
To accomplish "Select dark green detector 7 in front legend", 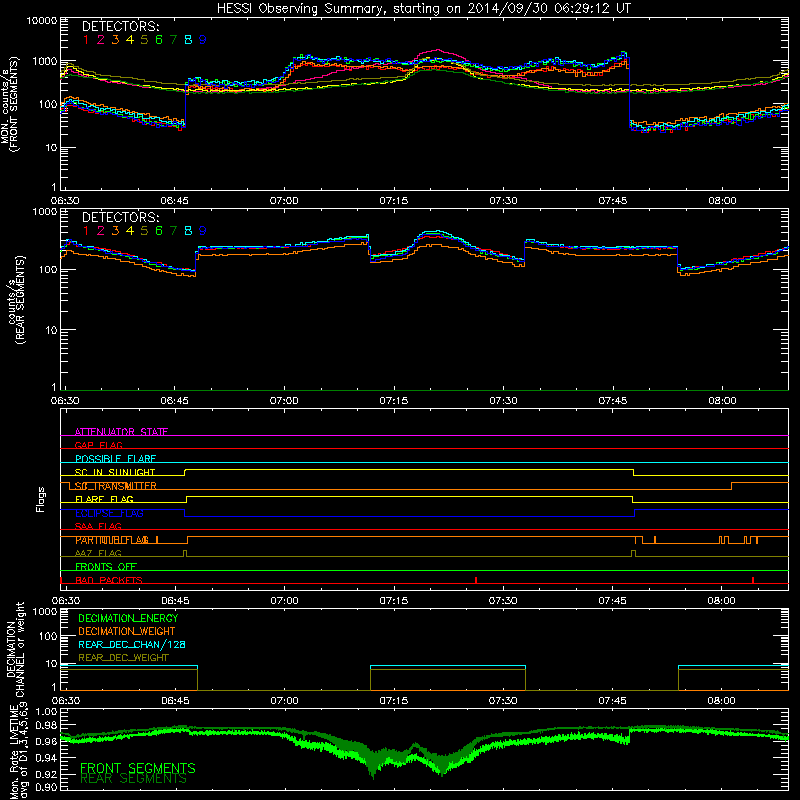I will pos(173,40).
